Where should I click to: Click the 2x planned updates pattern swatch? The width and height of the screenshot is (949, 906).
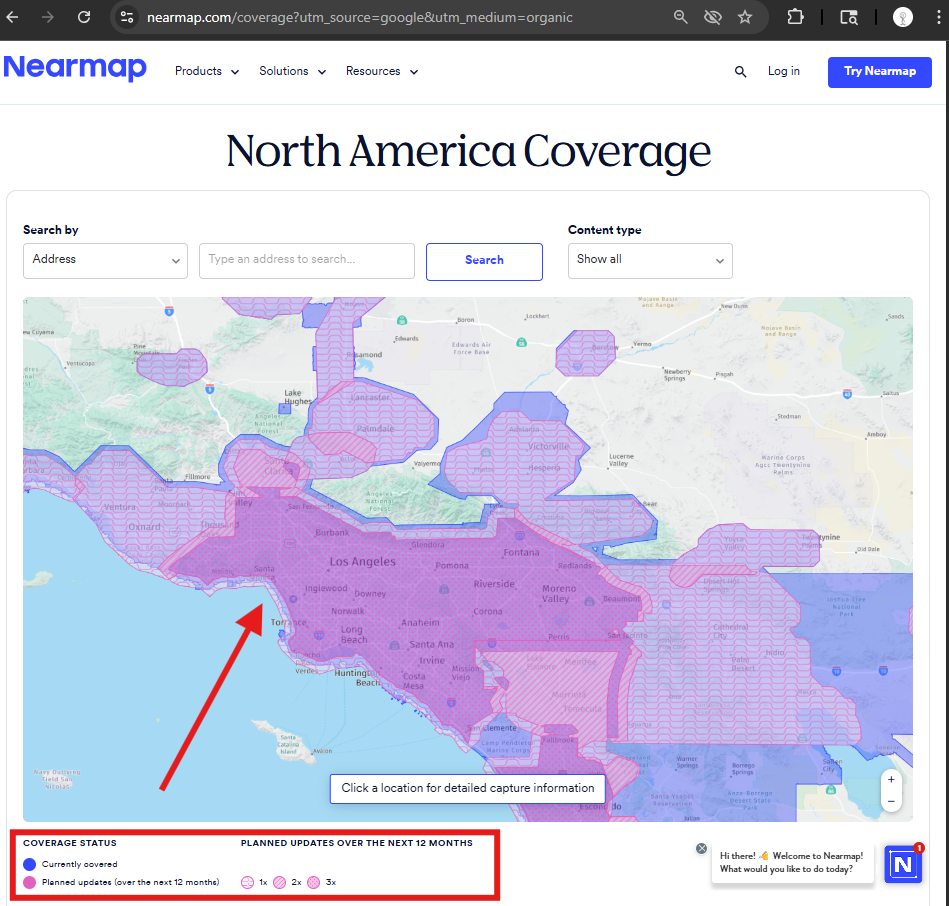[x=279, y=882]
